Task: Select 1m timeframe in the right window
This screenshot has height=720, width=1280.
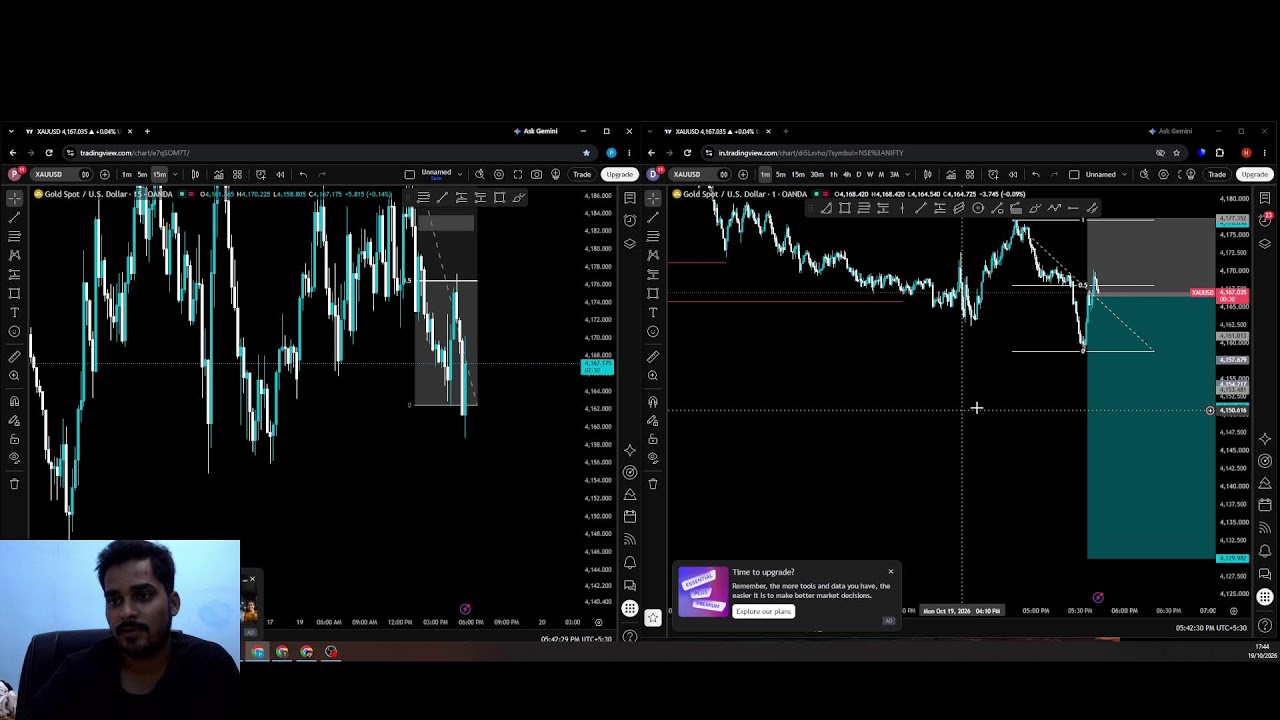Action: (x=765, y=175)
